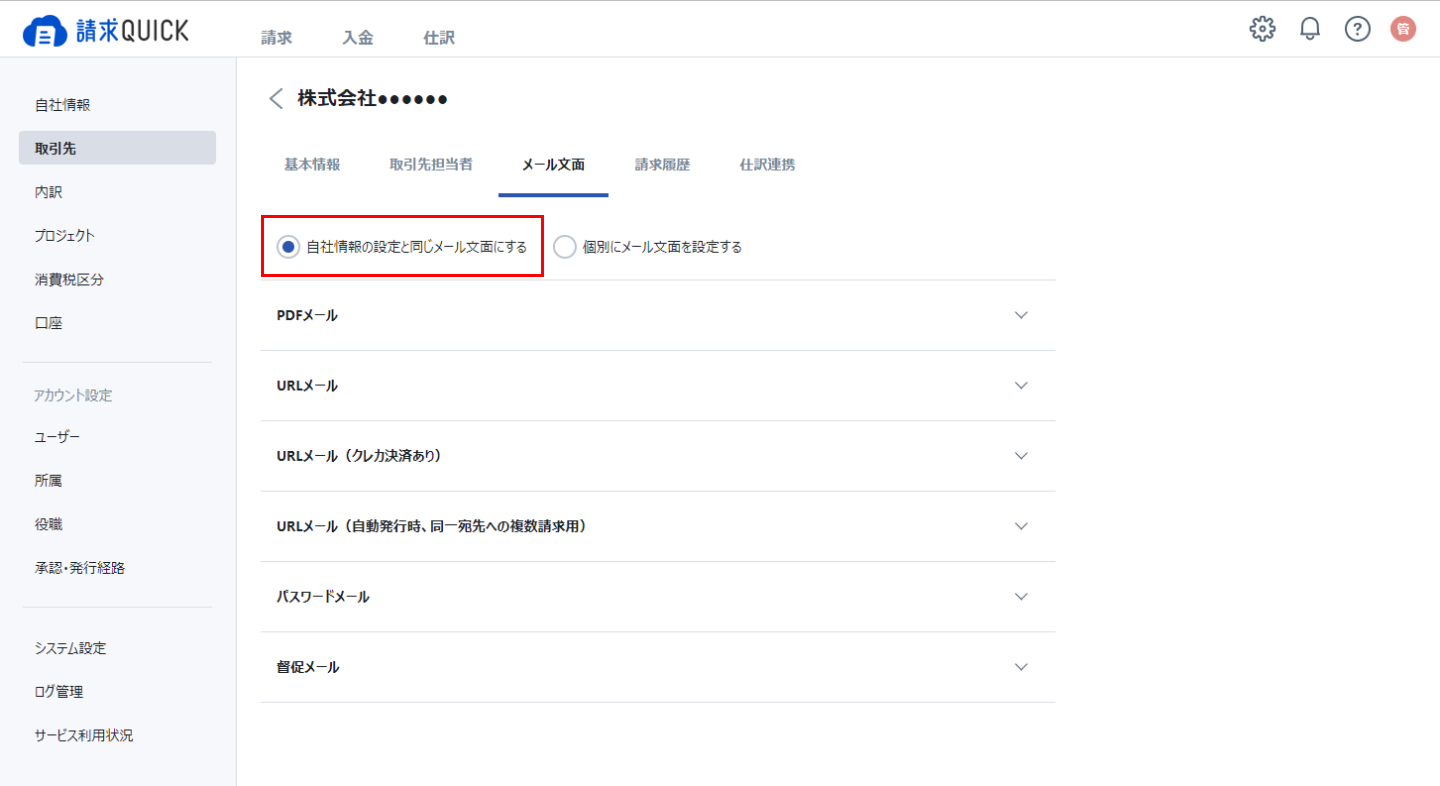
Task: Open ログ管理 in the sidebar
Action: tap(58, 692)
